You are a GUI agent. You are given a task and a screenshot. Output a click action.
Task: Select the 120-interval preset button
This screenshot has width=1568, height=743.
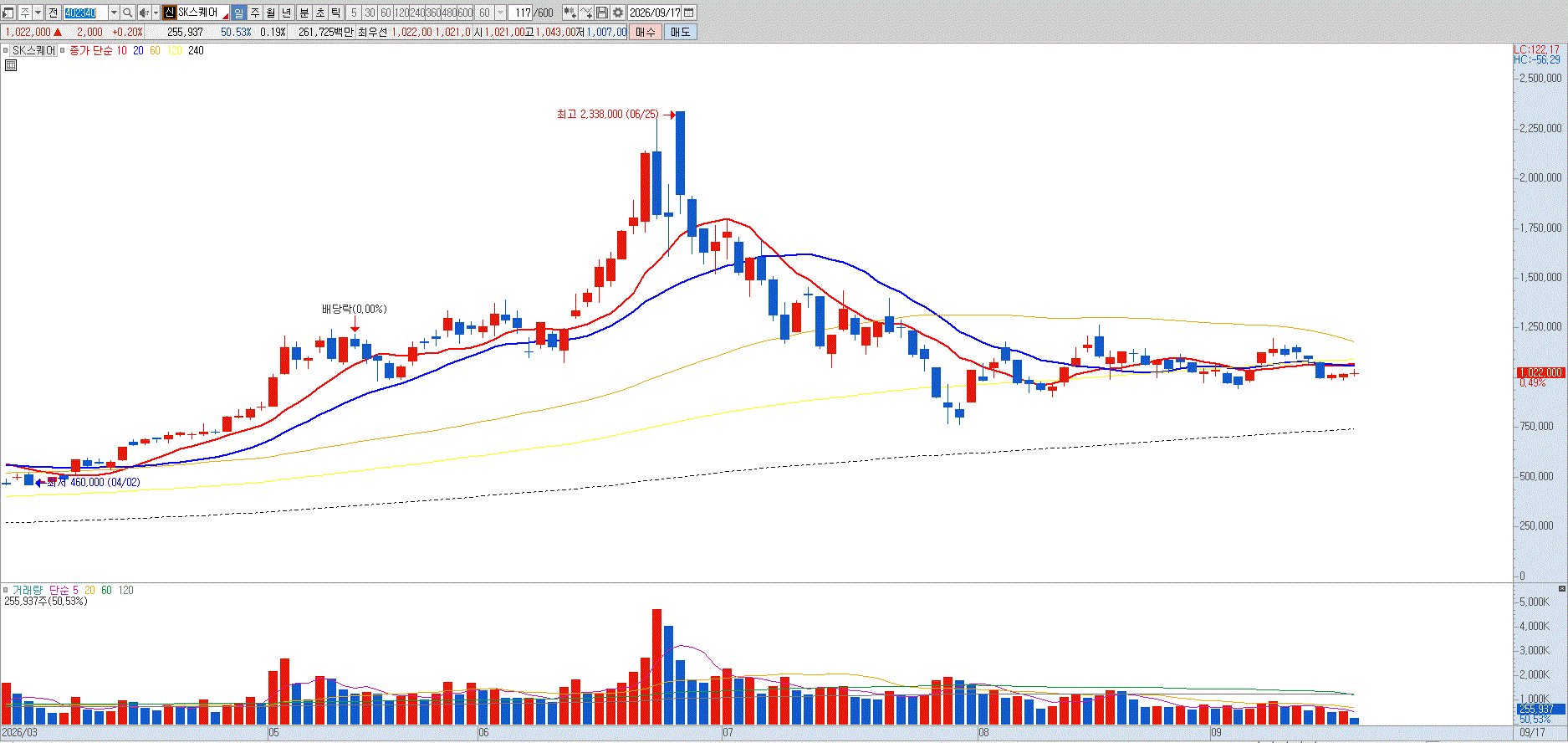pyautogui.click(x=401, y=13)
